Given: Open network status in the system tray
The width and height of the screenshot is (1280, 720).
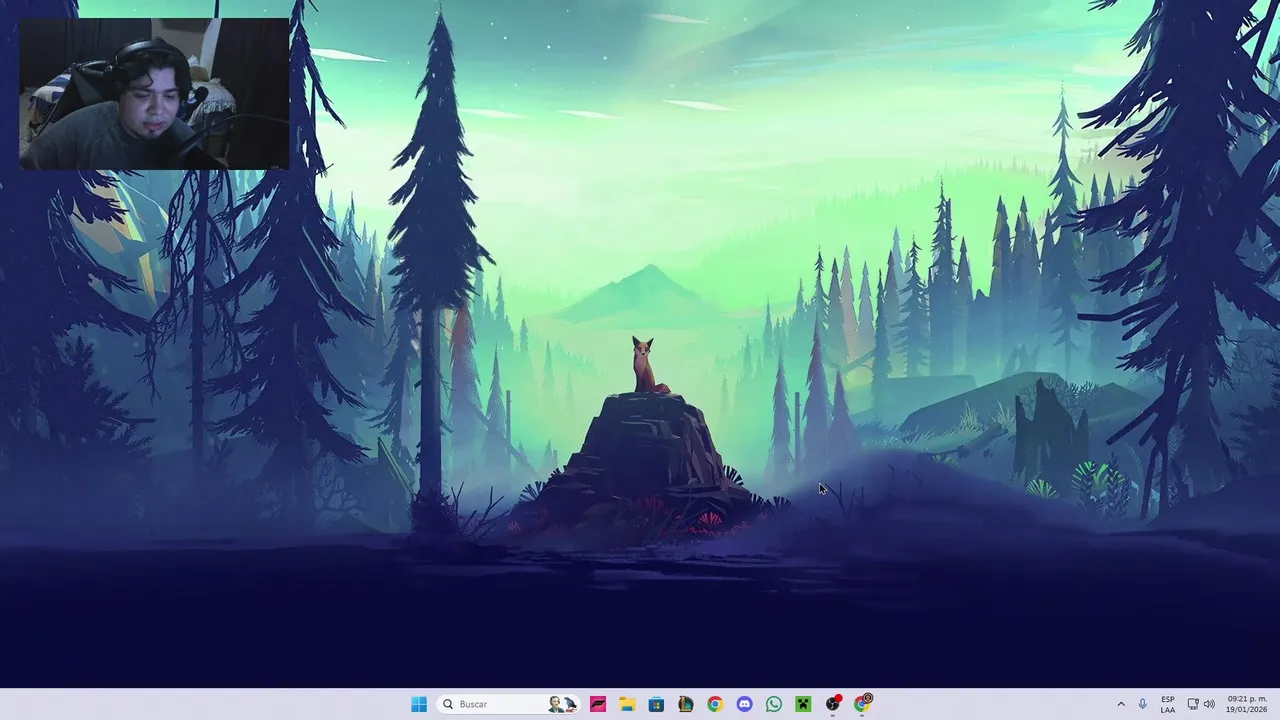Looking at the screenshot, I should 1193,704.
